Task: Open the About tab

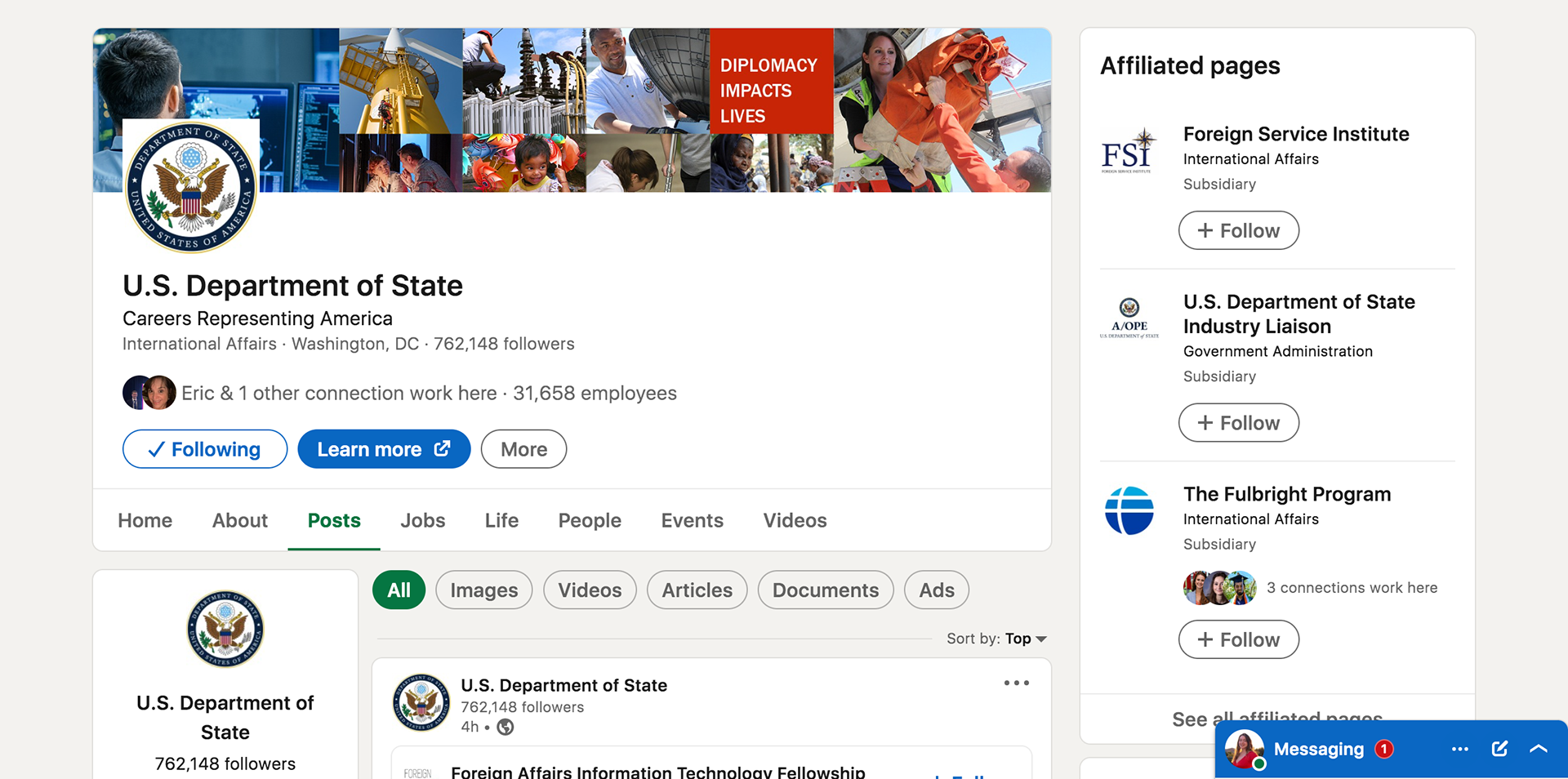Action: point(240,520)
